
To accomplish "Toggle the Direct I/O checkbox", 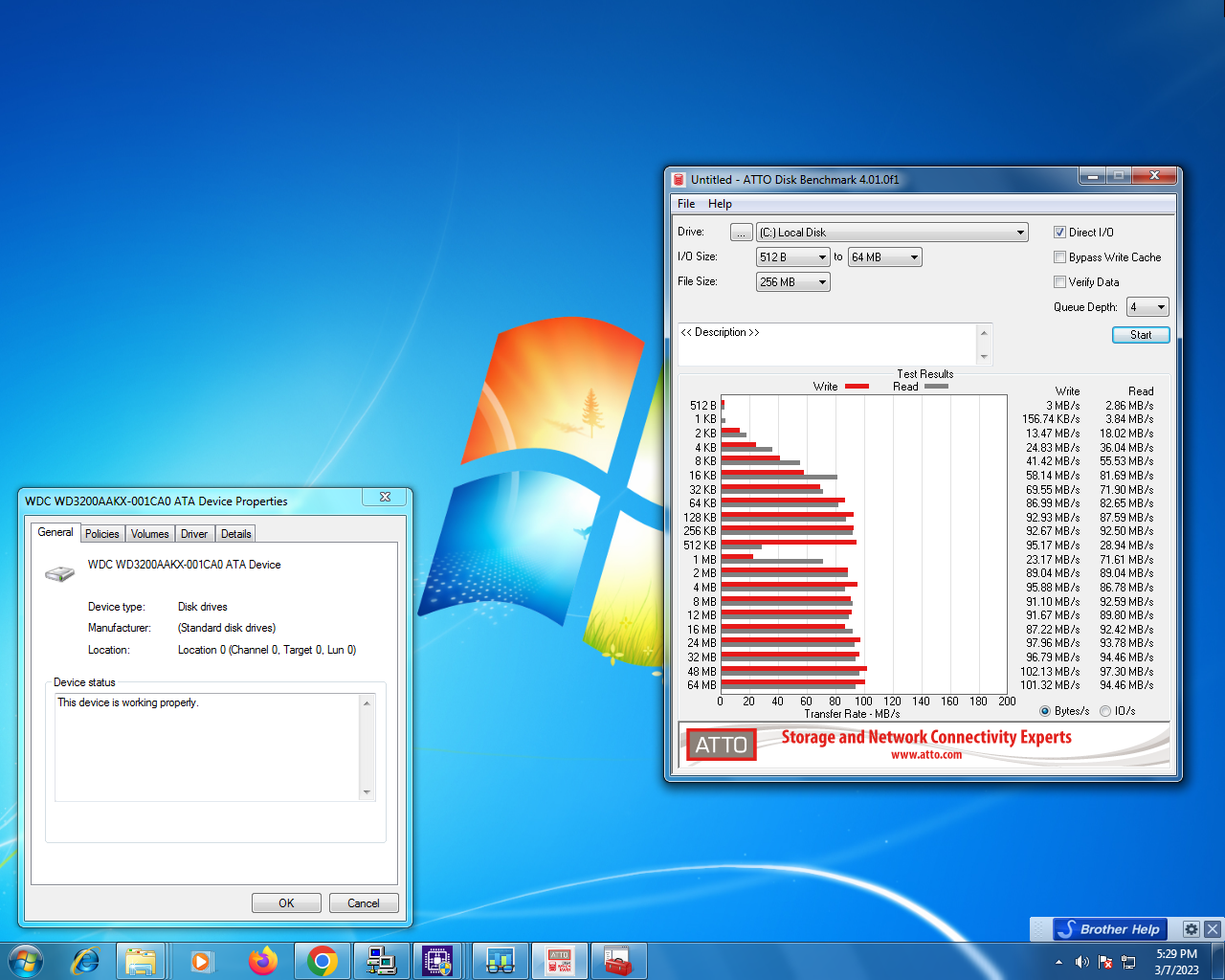I will pos(1059,233).
